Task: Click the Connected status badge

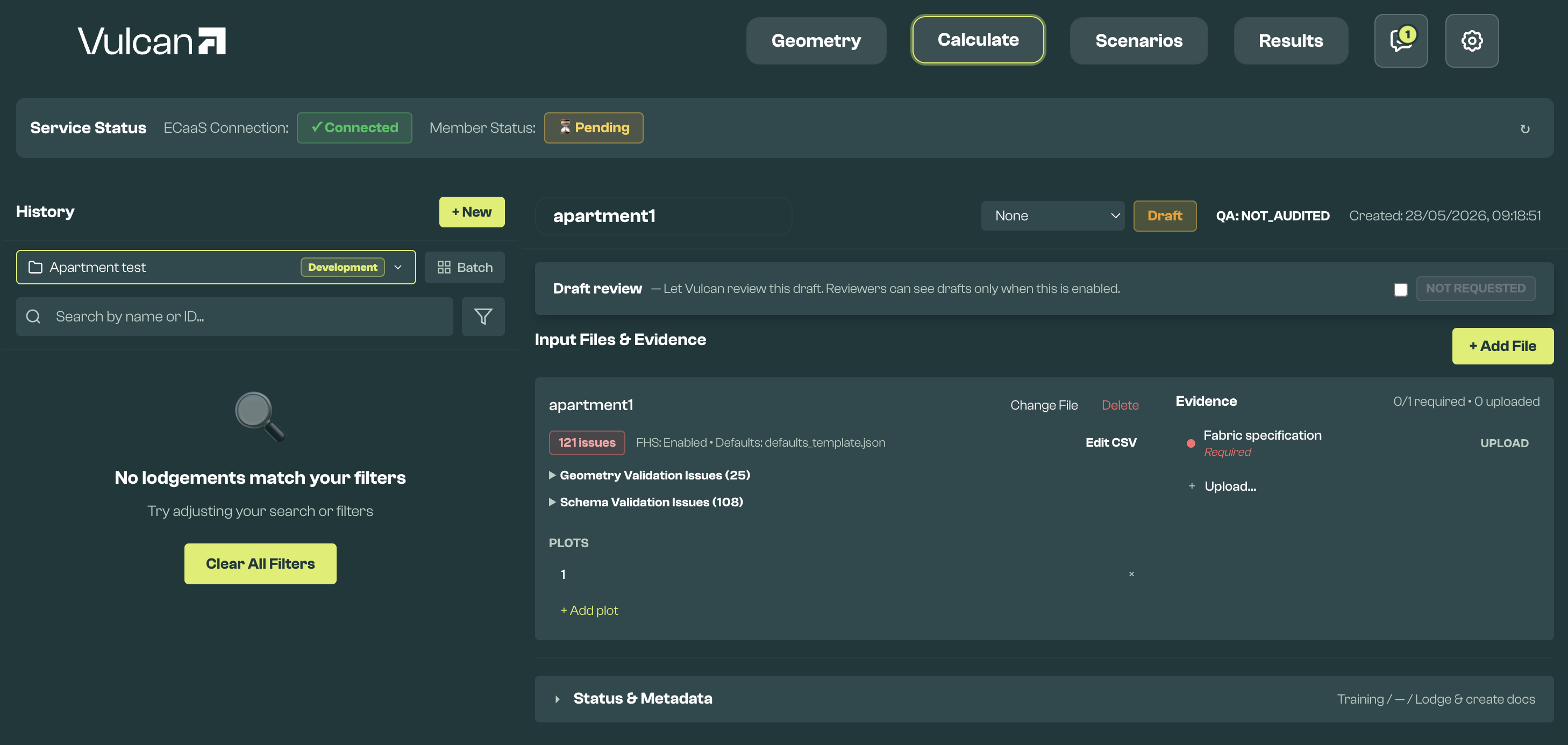Action: [354, 128]
